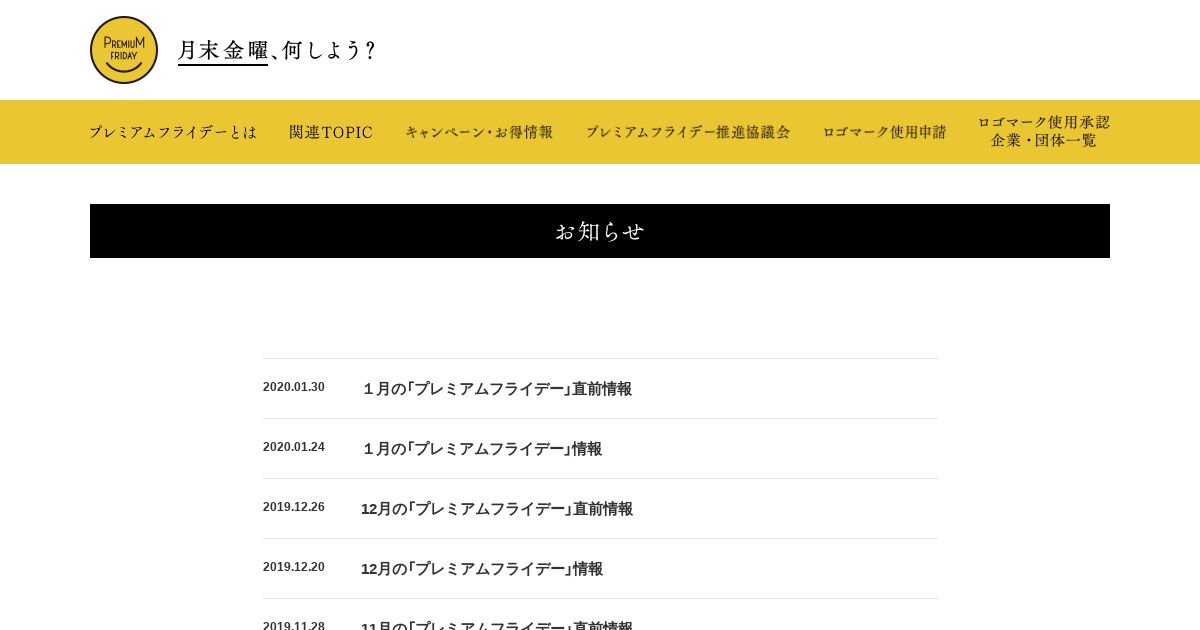Screen dimensions: 1200x630
Task: Click the date 2019.12.26
Action: 294,507
